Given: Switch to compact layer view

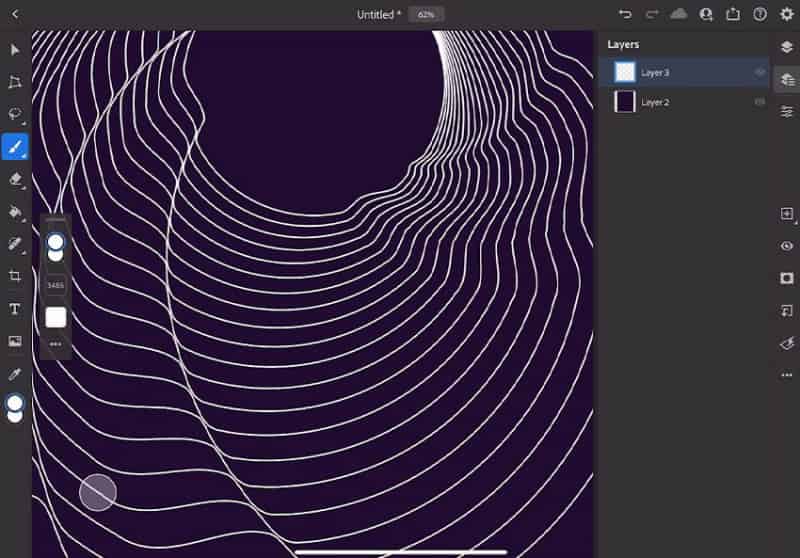Looking at the screenshot, I should coord(787,47).
